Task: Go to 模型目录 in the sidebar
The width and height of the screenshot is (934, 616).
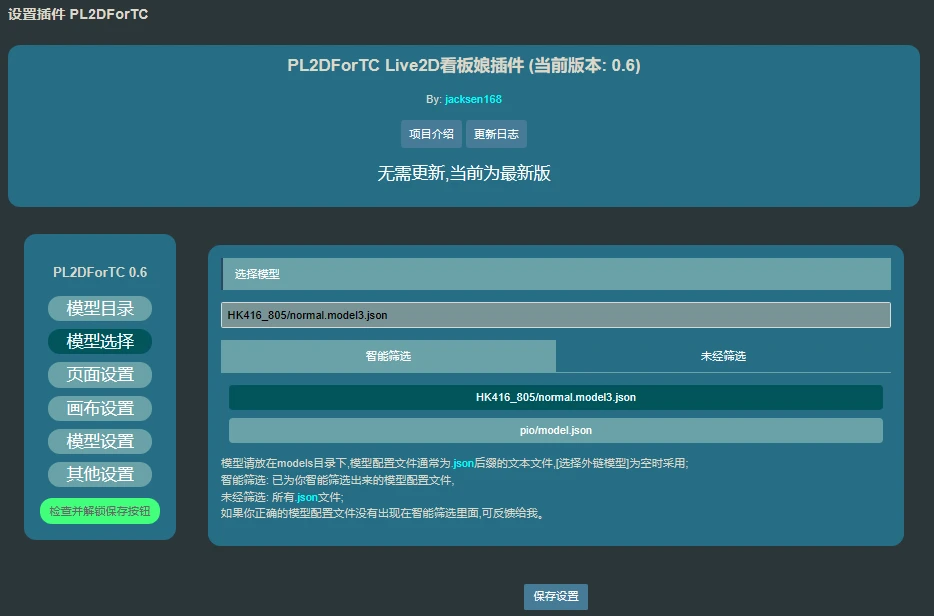Action: (x=100, y=309)
